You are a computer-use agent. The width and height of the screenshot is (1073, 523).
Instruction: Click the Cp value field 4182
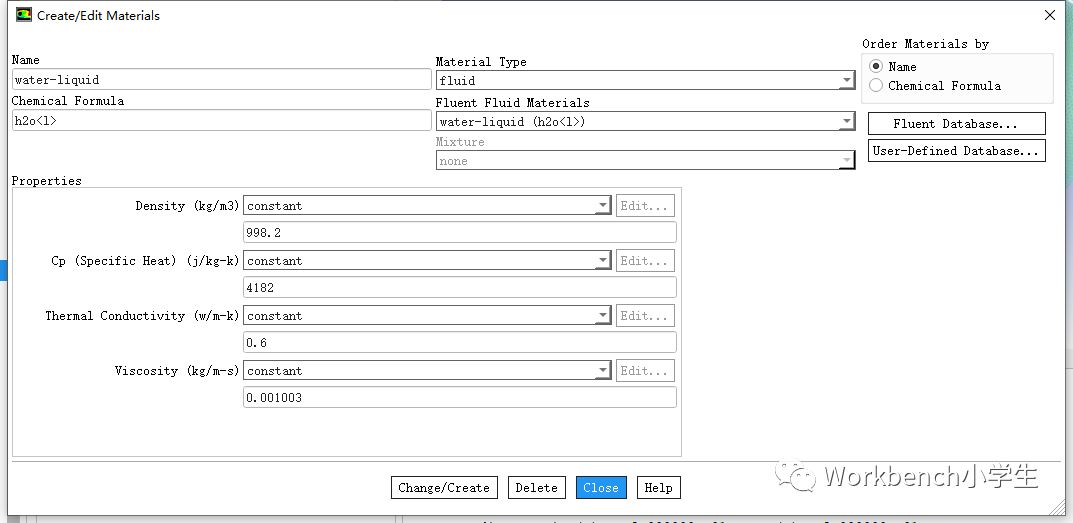[460, 288]
